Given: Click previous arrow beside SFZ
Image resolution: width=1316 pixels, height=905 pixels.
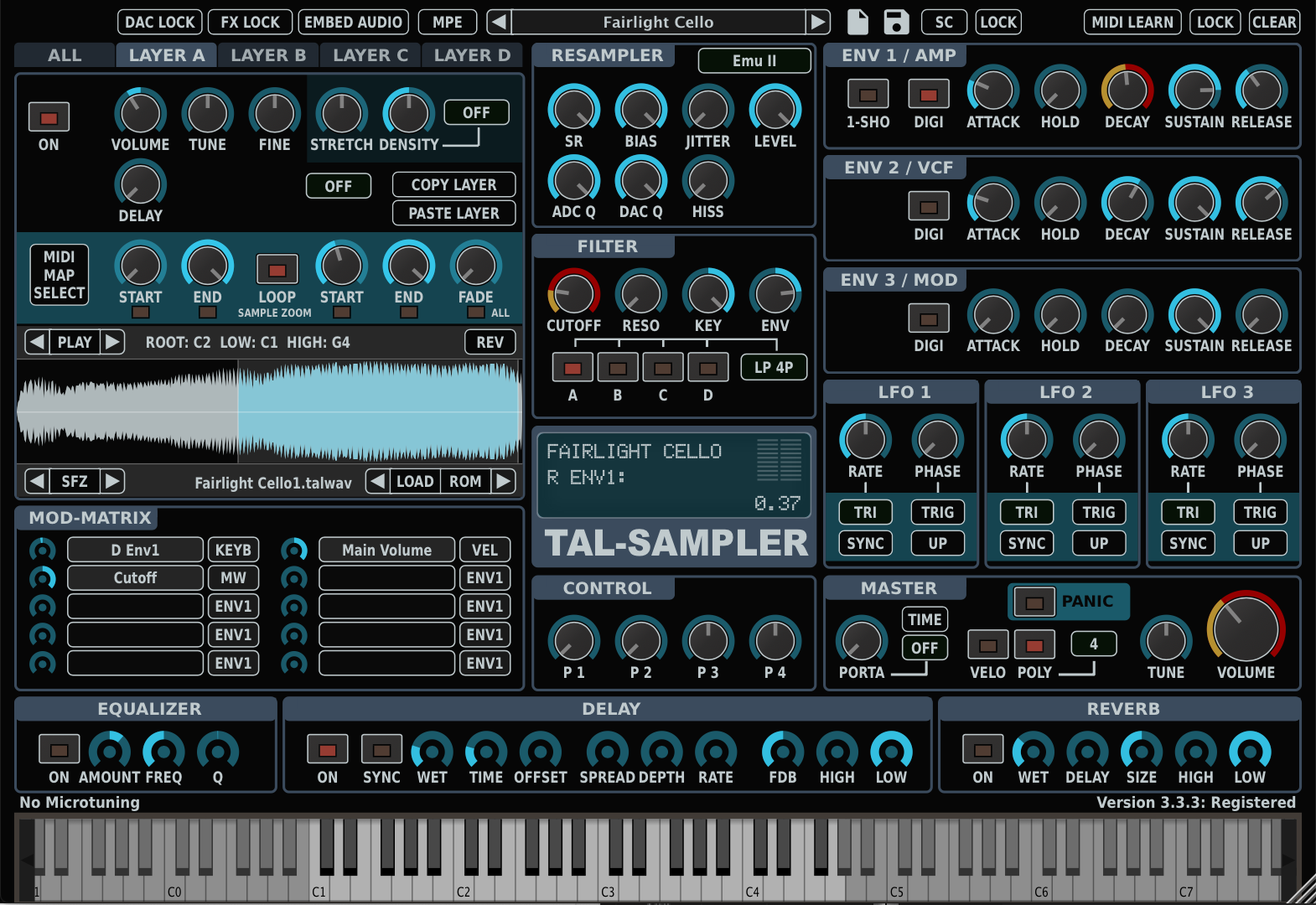Looking at the screenshot, I should tap(37, 481).
